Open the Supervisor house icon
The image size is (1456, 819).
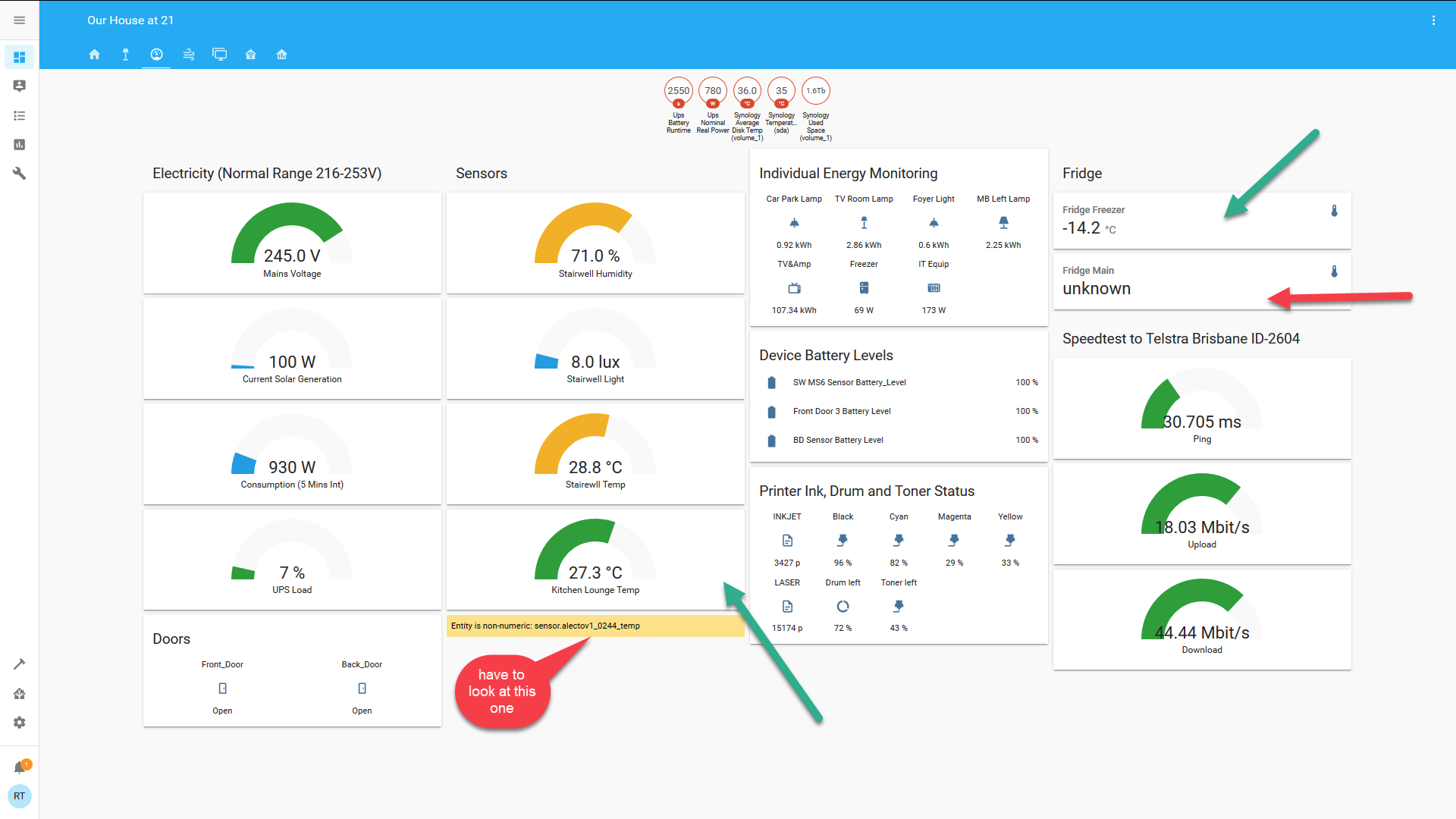20,694
